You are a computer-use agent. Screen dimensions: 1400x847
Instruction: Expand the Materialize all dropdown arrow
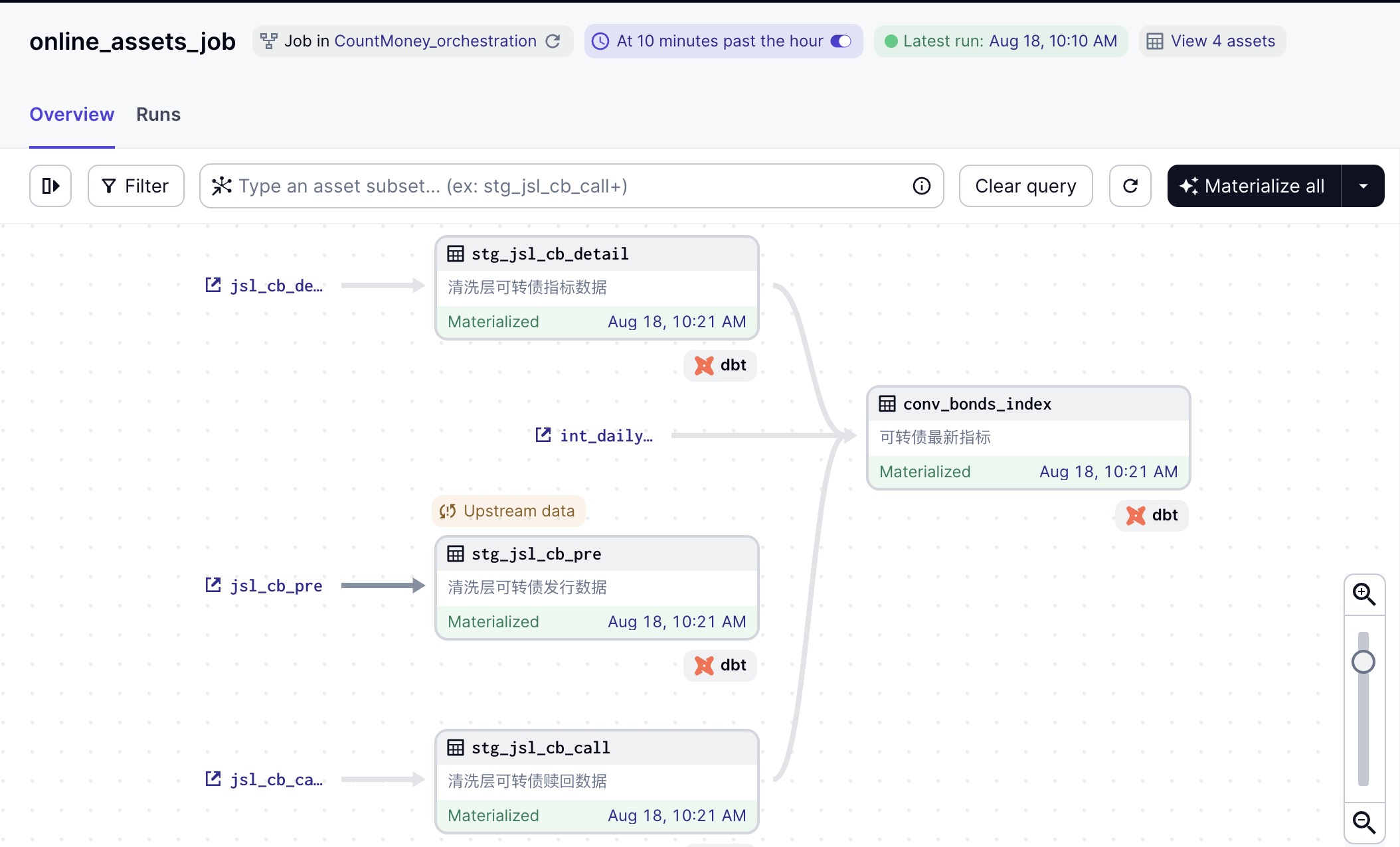[x=1363, y=186]
